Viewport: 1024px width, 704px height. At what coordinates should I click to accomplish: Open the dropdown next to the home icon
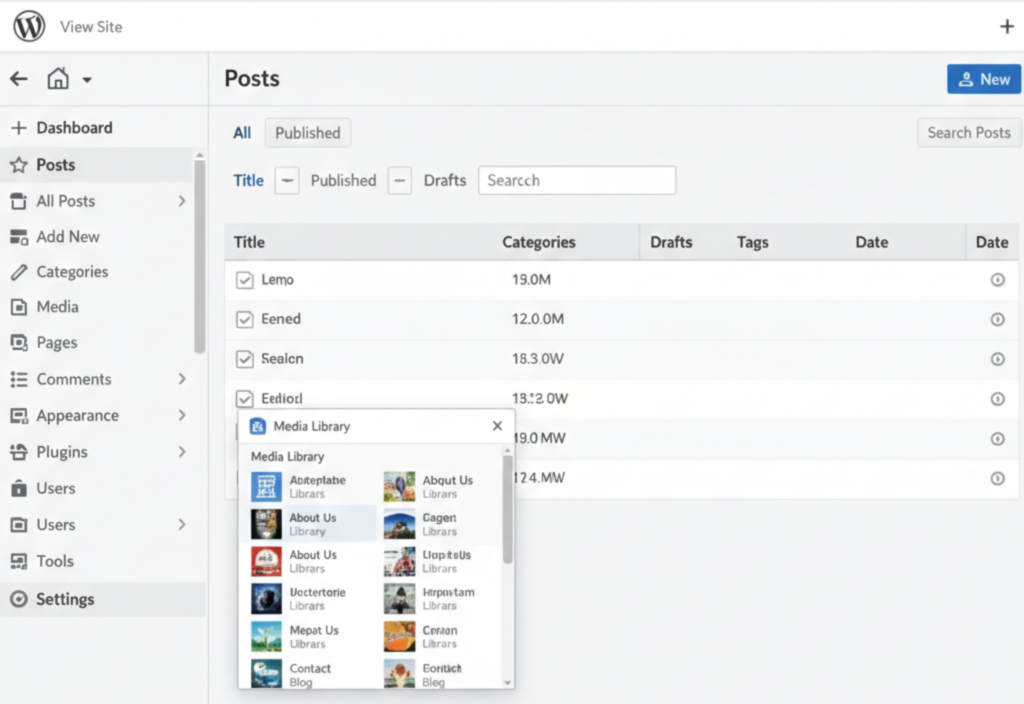[x=88, y=79]
